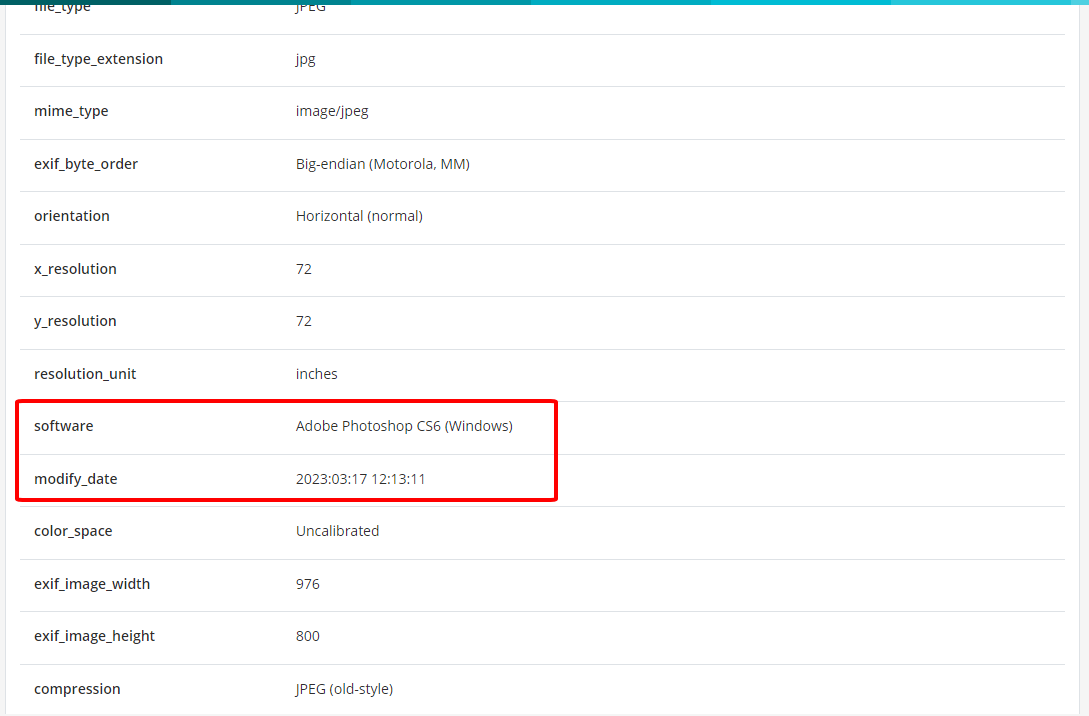Select the JPEG (old-style) compression value
The height and width of the screenshot is (716, 1089).
[344, 689]
